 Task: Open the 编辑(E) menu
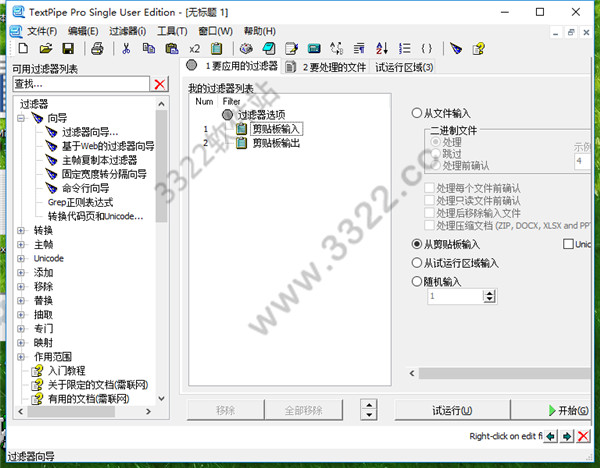(83, 31)
